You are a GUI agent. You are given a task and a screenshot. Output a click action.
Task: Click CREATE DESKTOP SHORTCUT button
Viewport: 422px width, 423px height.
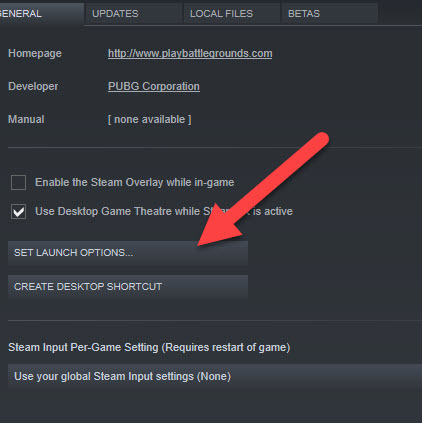(128, 287)
